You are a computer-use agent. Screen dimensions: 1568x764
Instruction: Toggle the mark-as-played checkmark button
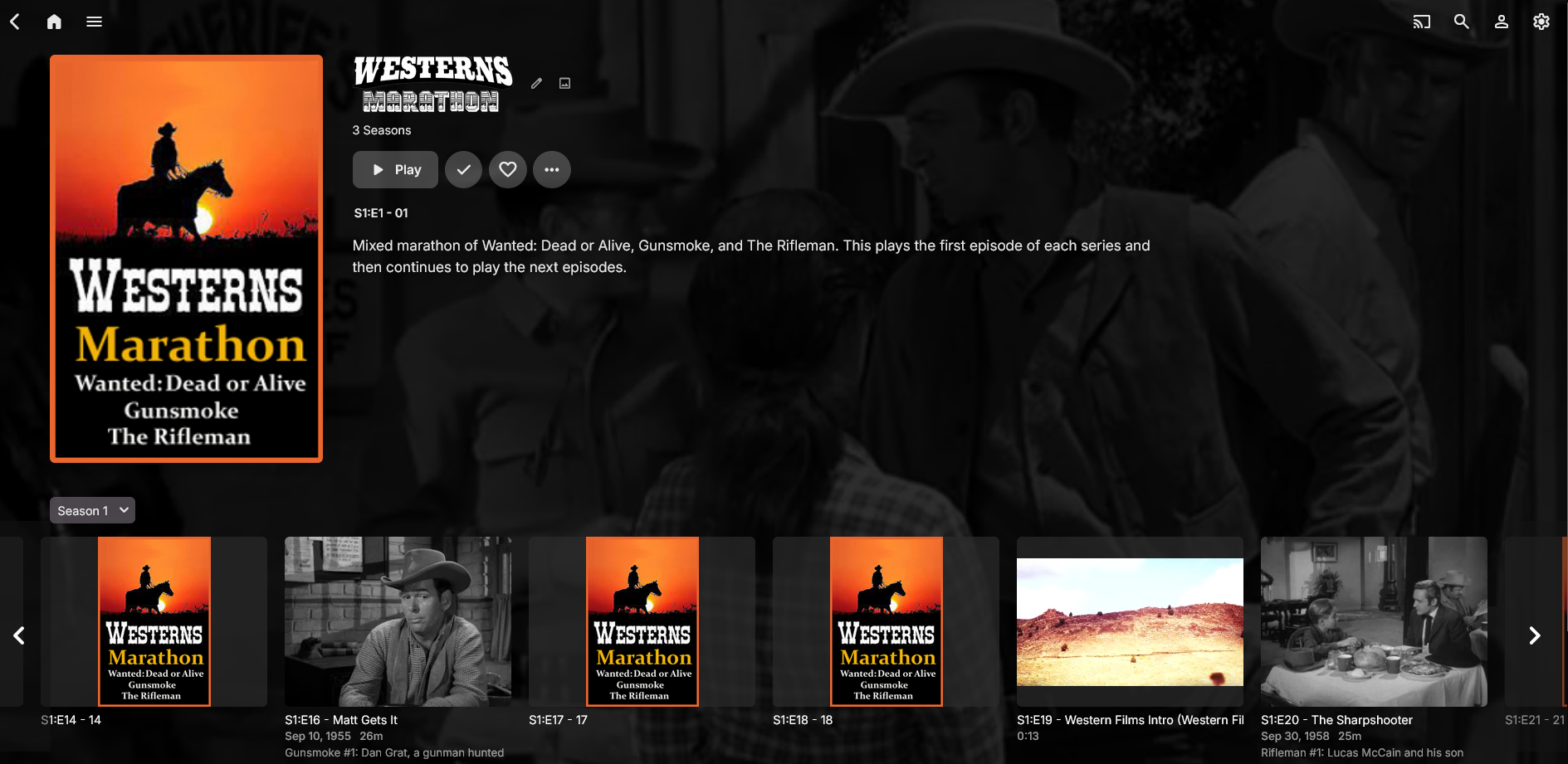[463, 170]
